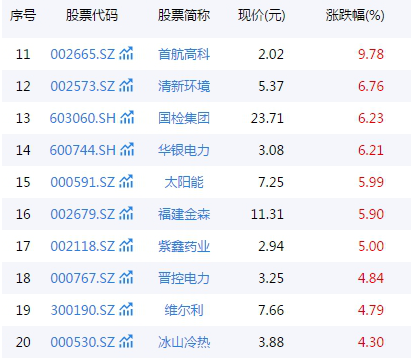This screenshot has width=414, height=360.
Task: Open chart icon beside 000591.SZ
Action: point(126,181)
